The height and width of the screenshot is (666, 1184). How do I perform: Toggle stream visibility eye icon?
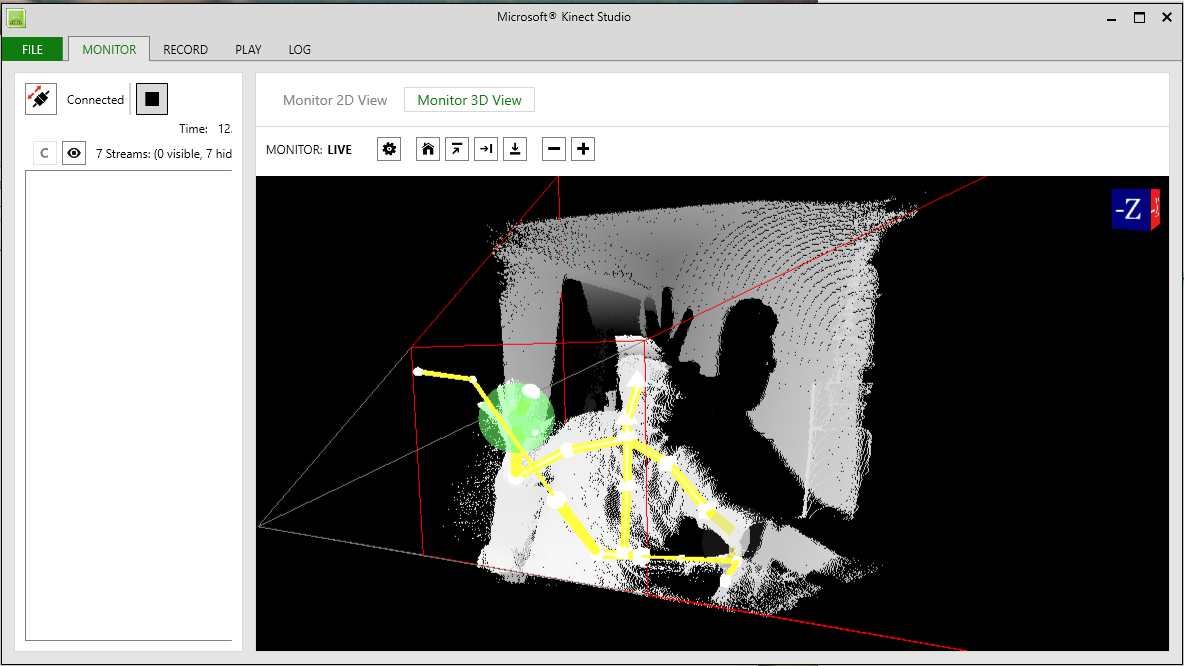[74, 153]
